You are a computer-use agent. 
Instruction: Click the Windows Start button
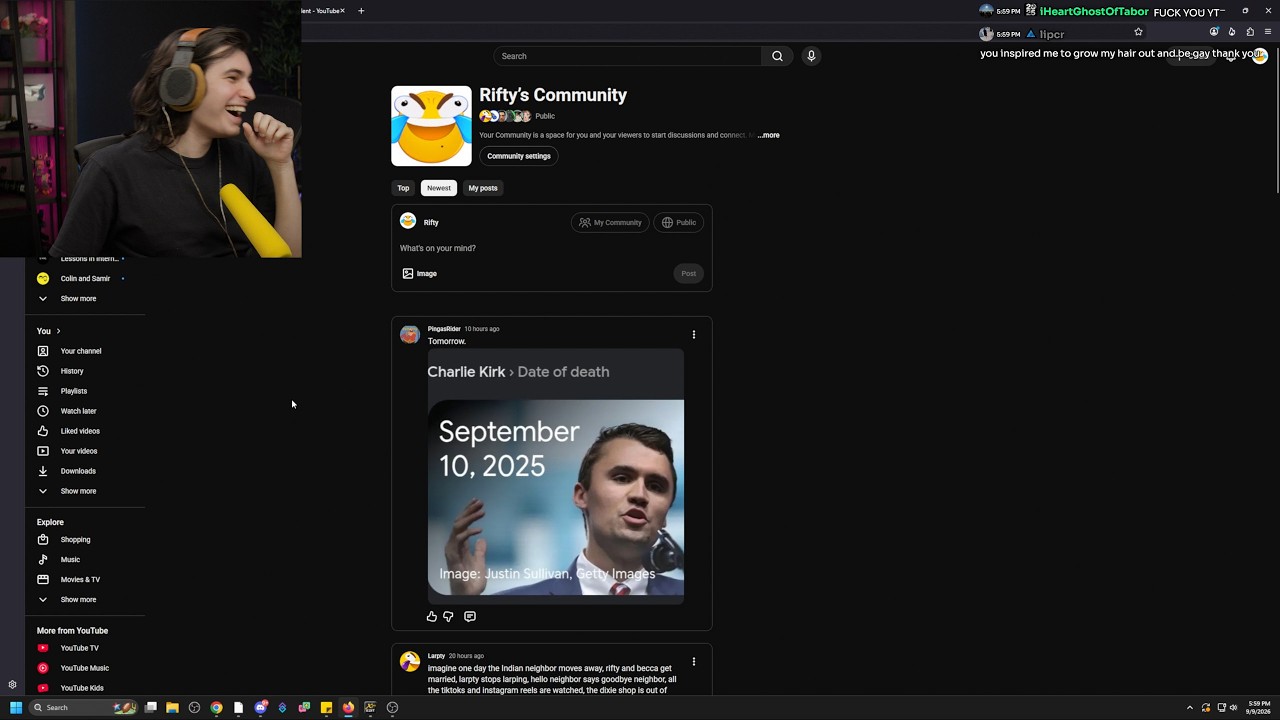point(16,708)
